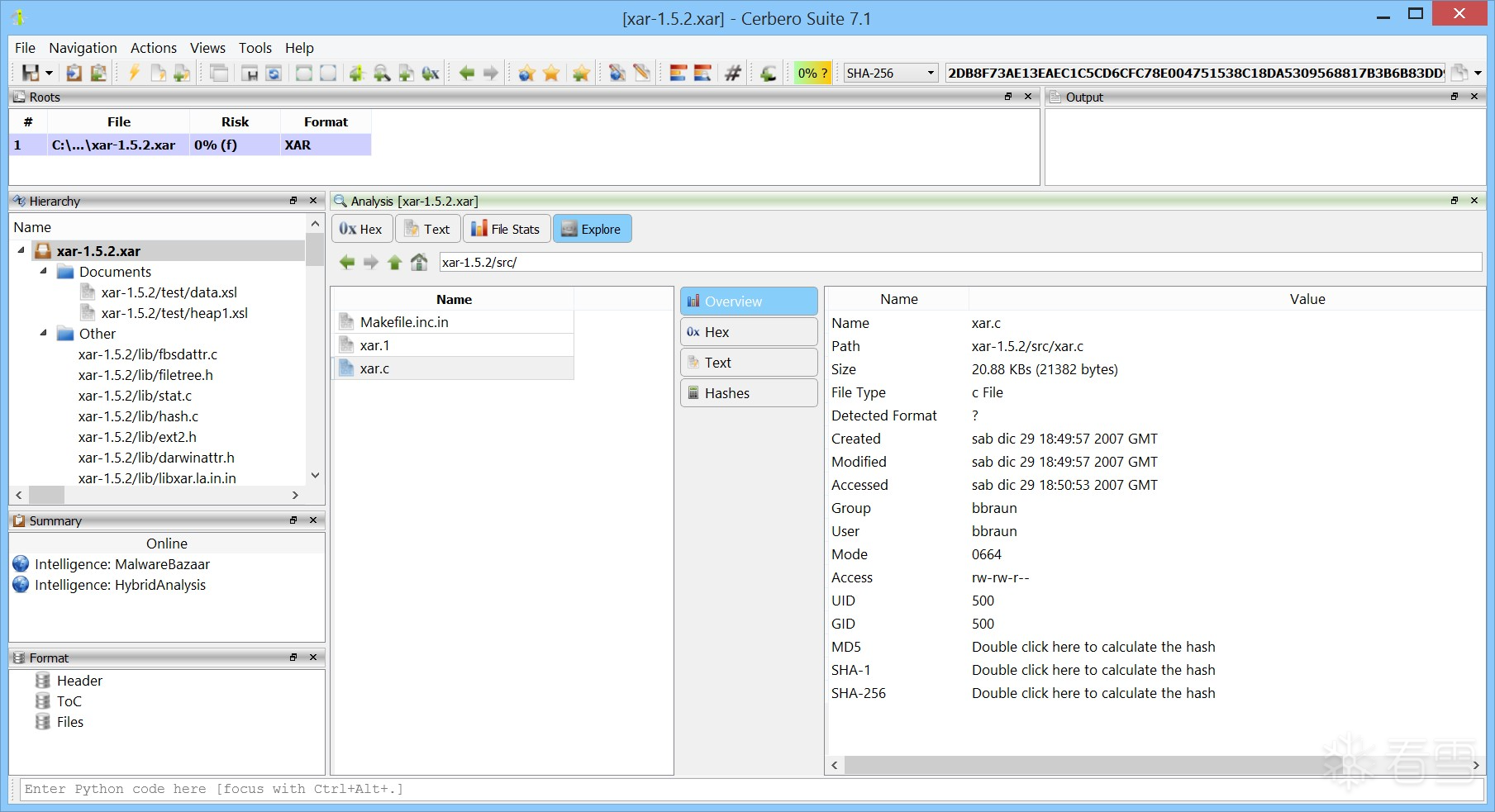The width and height of the screenshot is (1495, 812).
Task: Float the Summary panel
Action: (x=293, y=520)
